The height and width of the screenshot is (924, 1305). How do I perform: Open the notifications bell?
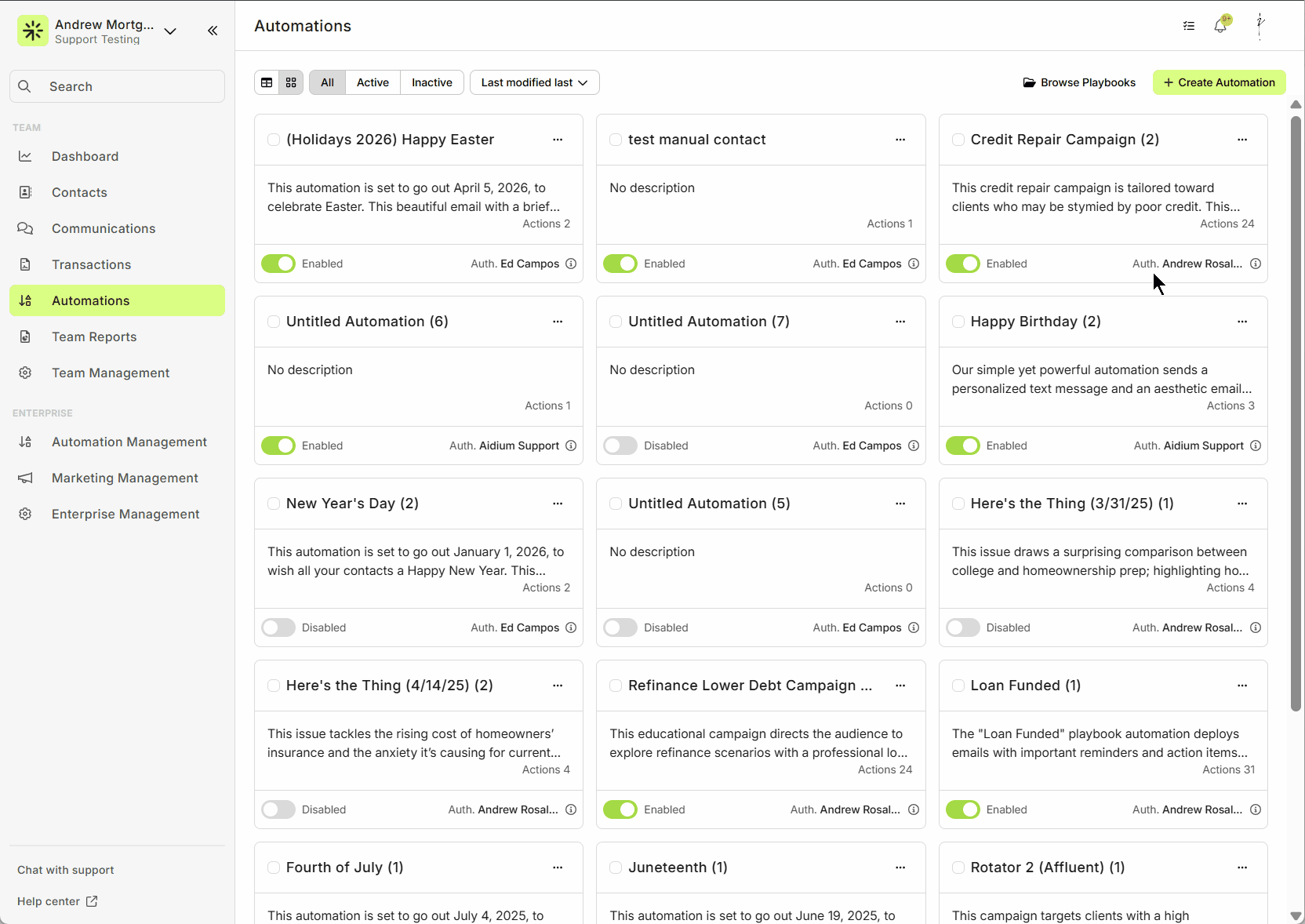(1220, 26)
